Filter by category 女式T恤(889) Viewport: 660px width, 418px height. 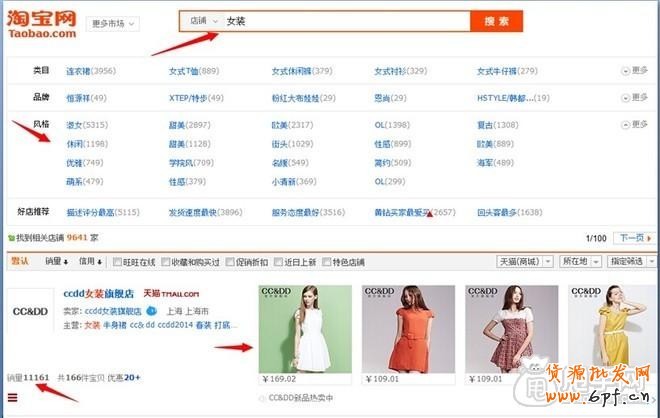(194, 71)
